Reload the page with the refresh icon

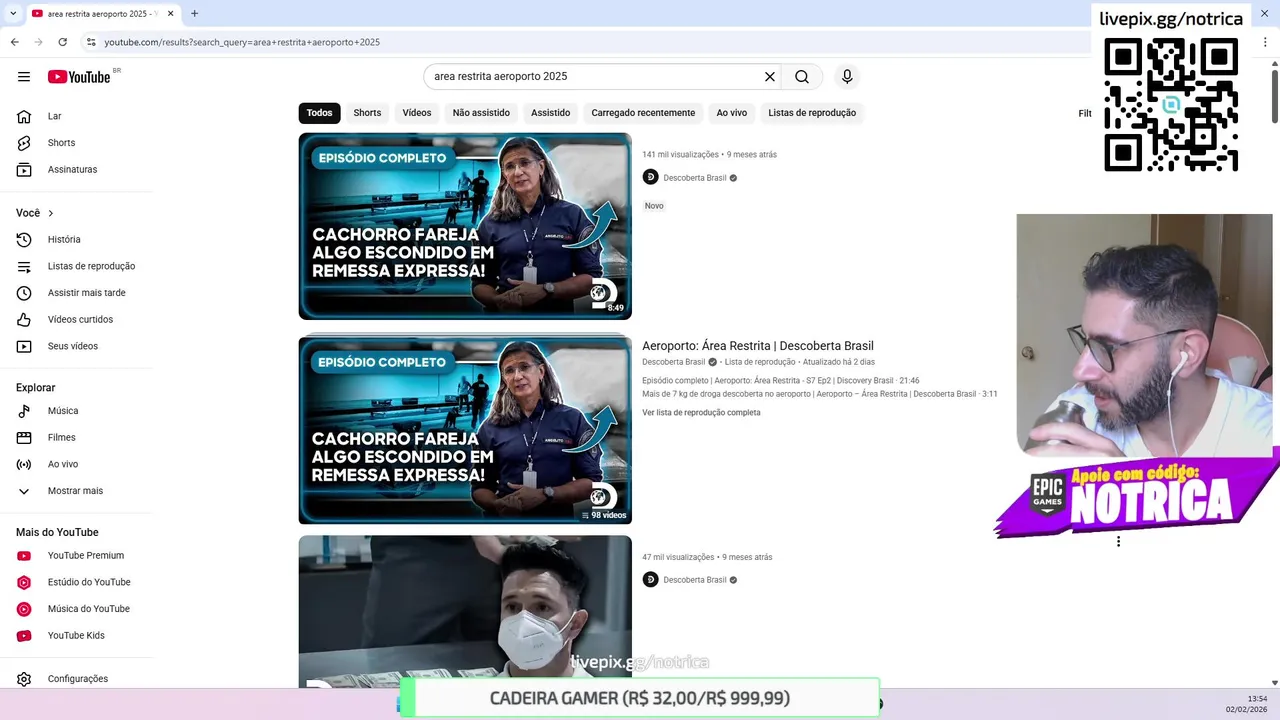pyautogui.click(x=62, y=42)
